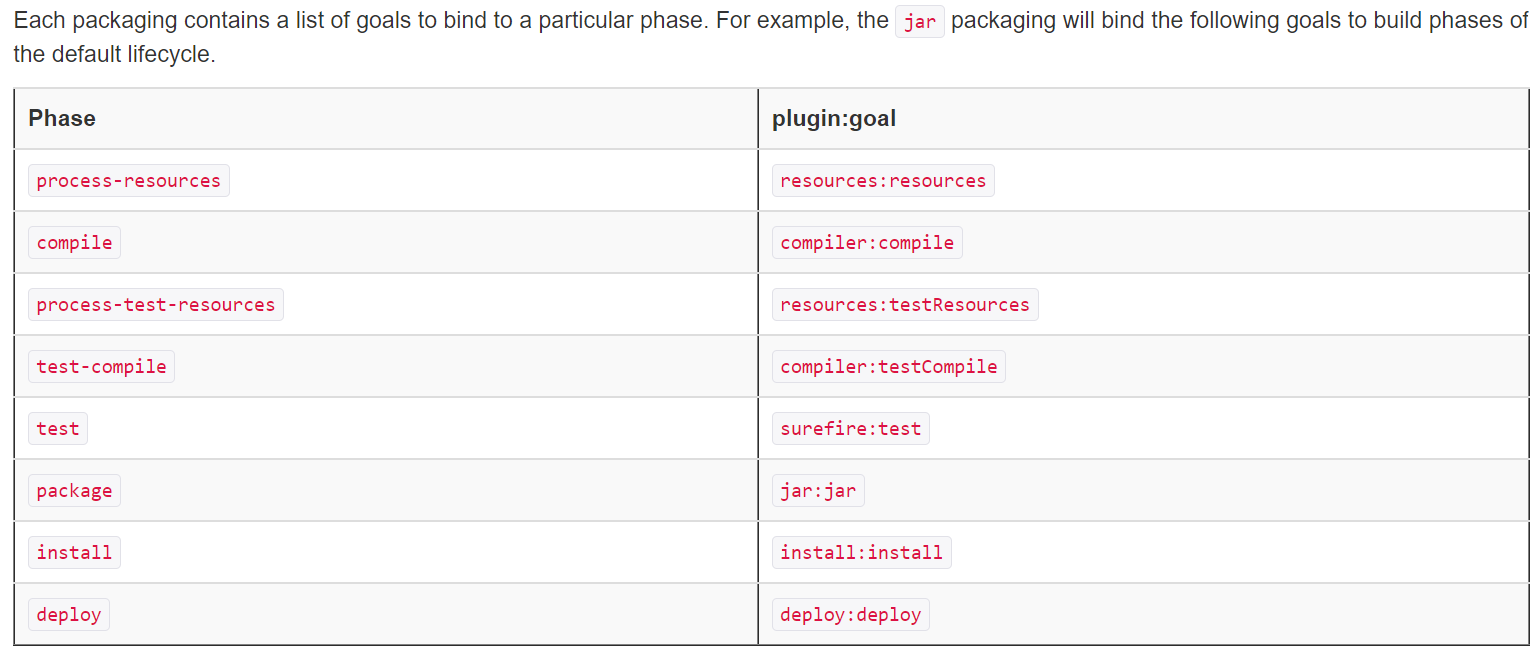Click the inline jar code tag in paragraph
This screenshot has width=1534, height=654.
920,22
